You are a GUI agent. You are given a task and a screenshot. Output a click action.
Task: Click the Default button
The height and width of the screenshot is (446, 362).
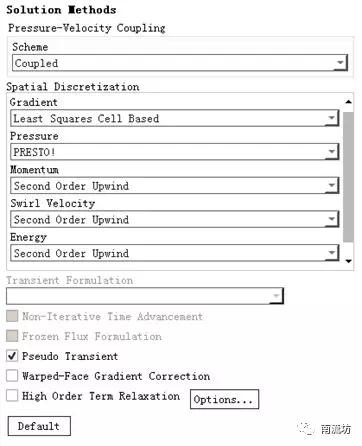pyautogui.click(x=39, y=426)
